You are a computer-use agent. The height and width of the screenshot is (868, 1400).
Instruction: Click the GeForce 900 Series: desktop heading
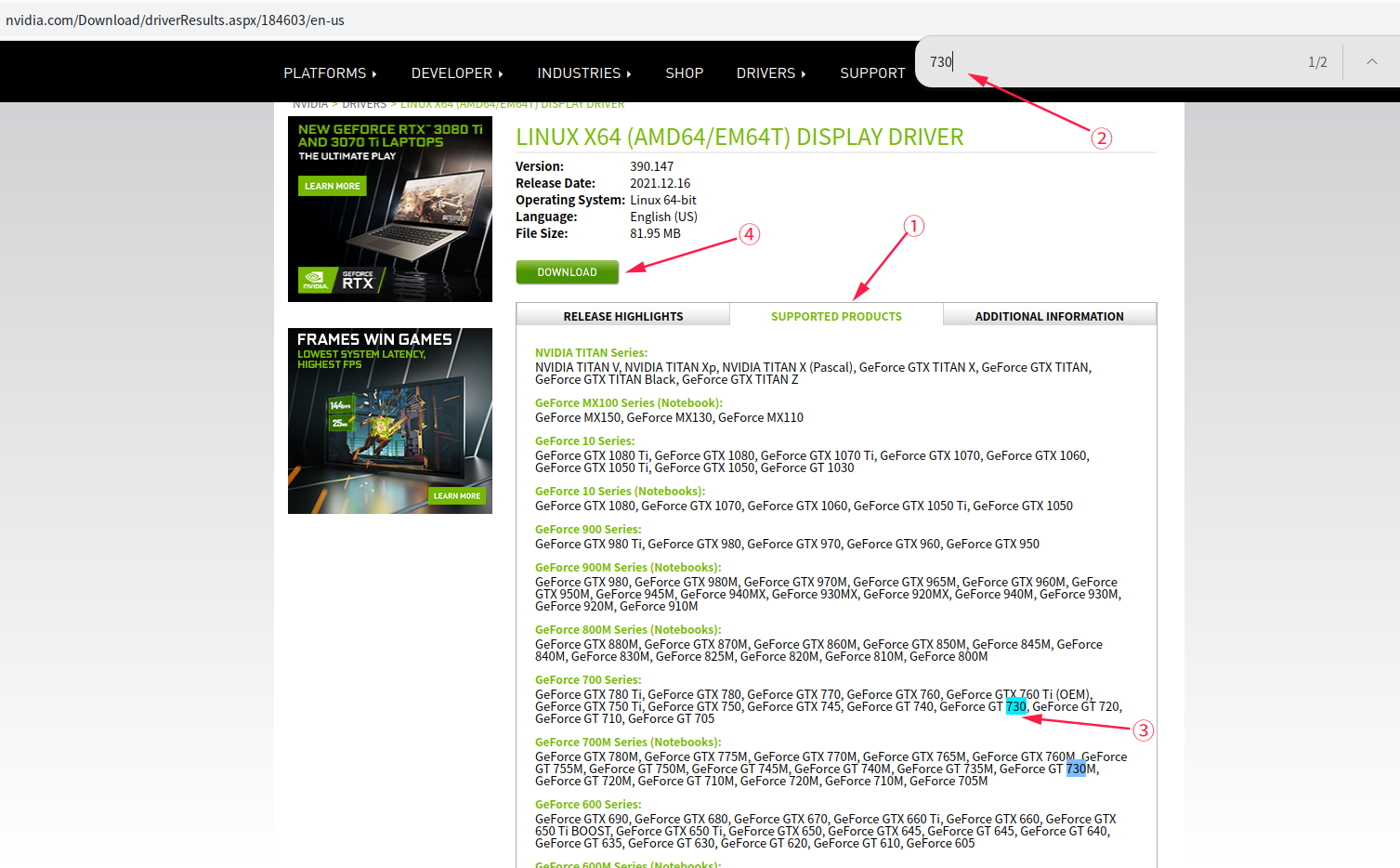pyautogui.click(x=588, y=529)
